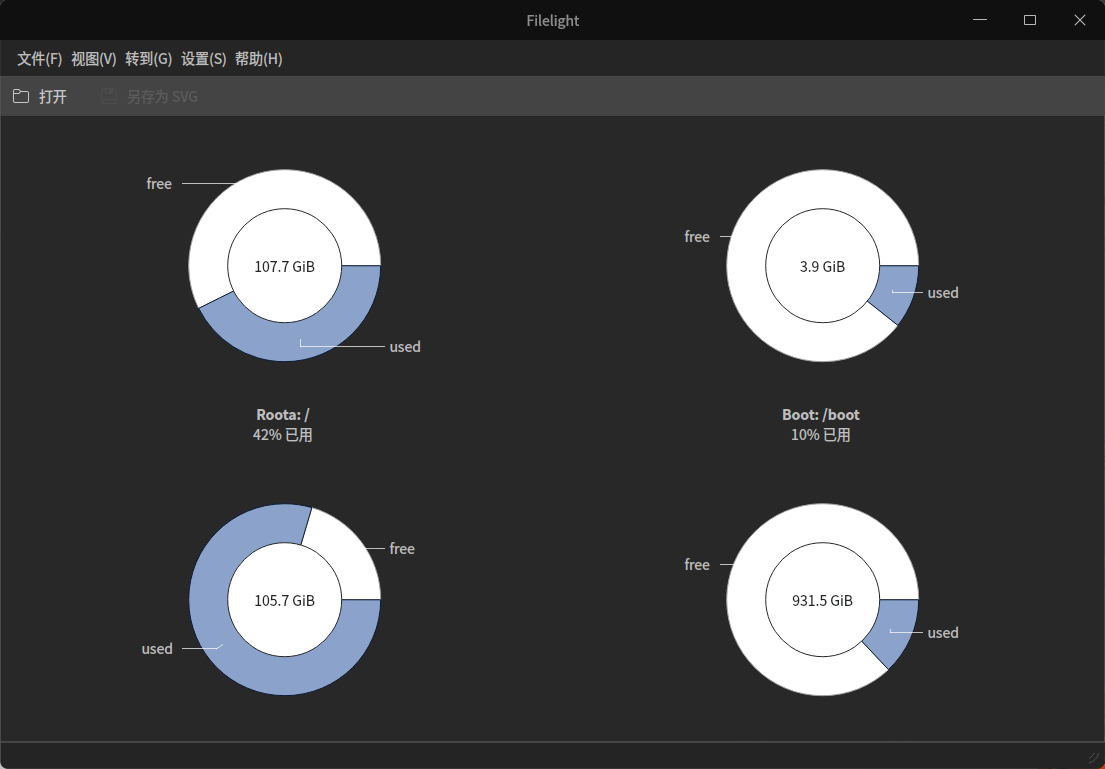Screen dimensions: 1105x769
Task: Click the 3.9 GiB center text
Action: tap(822, 266)
